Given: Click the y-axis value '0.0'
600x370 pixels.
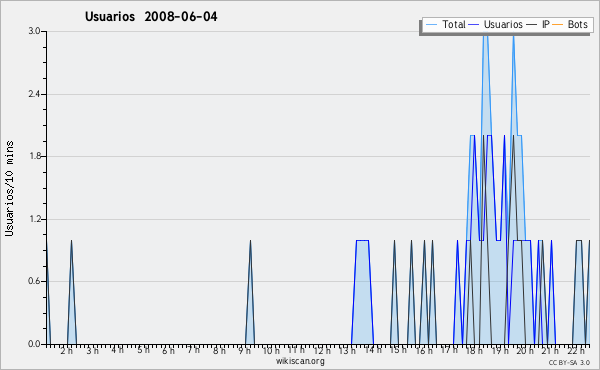Looking at the screenshot, I should [x=34, y=344].
